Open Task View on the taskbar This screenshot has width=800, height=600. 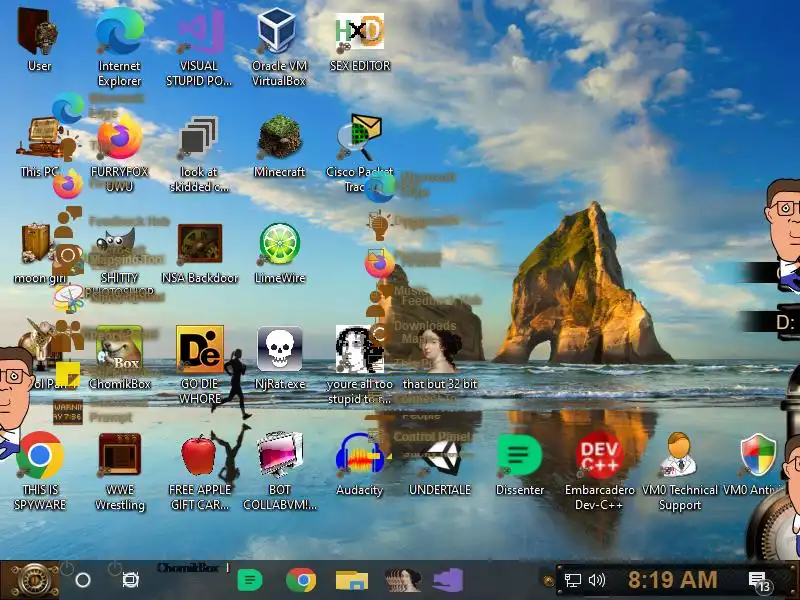click(131, 580)
